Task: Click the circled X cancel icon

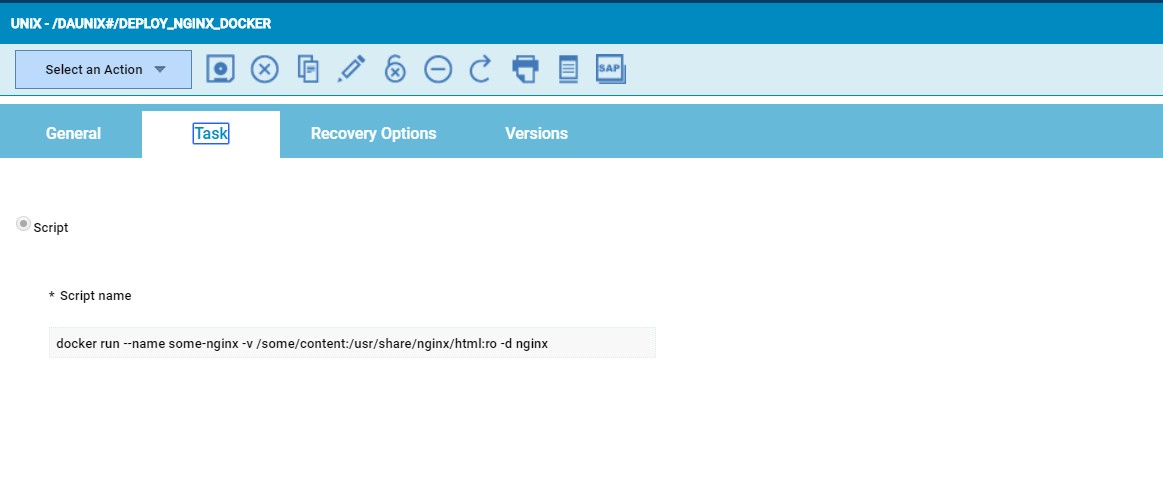Action: pos(264,69)
